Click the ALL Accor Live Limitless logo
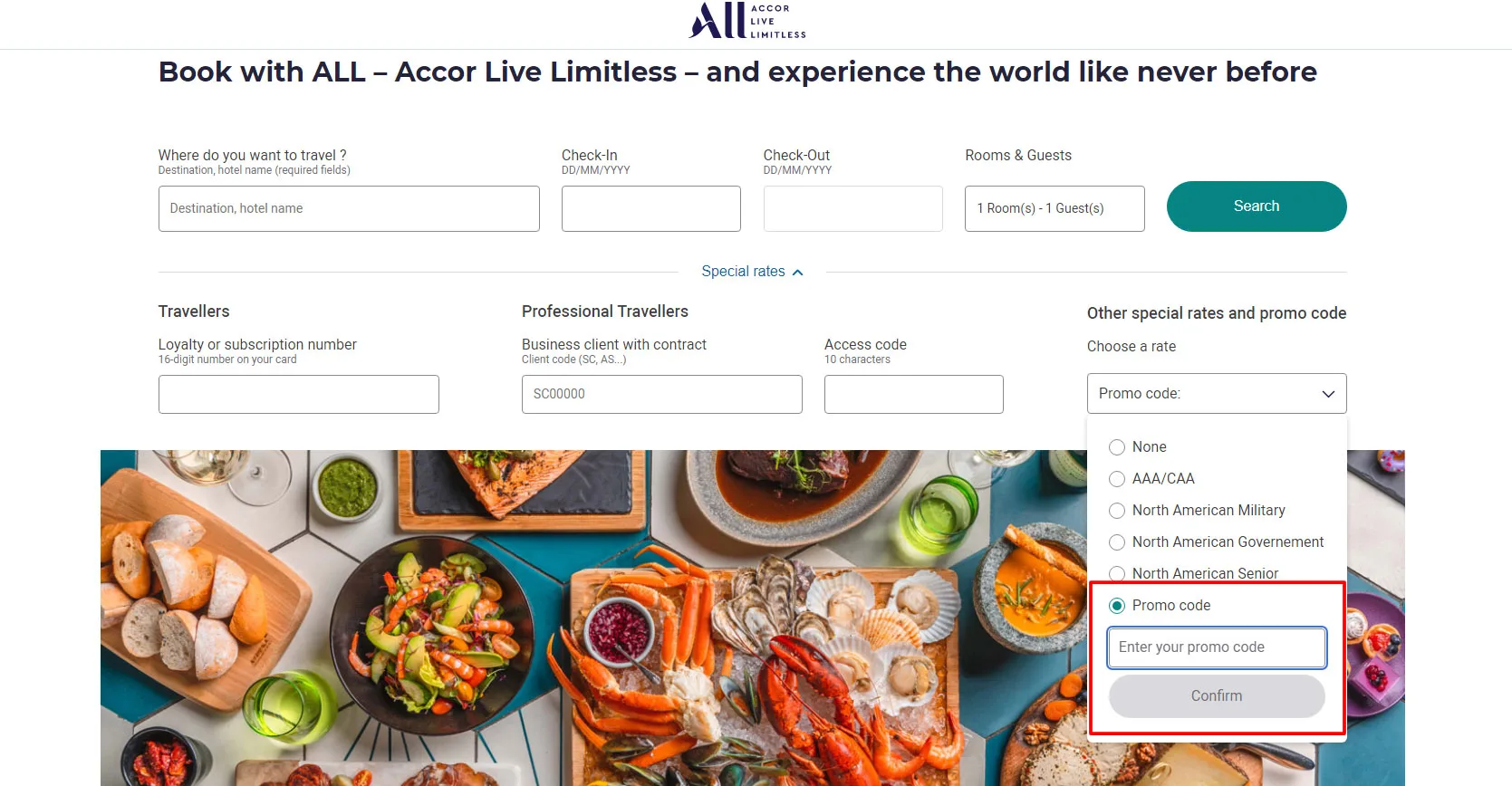Image resolution: width=1512 pixels, height=786 pixels. [746, 21]
